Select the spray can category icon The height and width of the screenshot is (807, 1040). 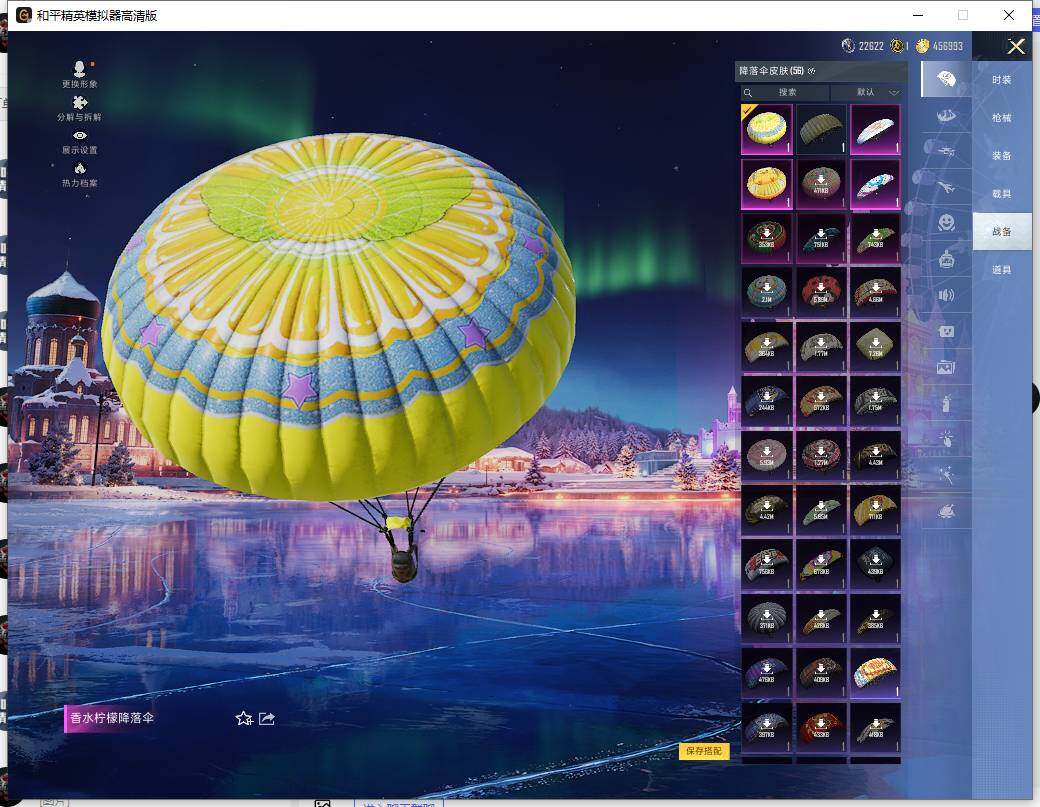tap(946, 403)
